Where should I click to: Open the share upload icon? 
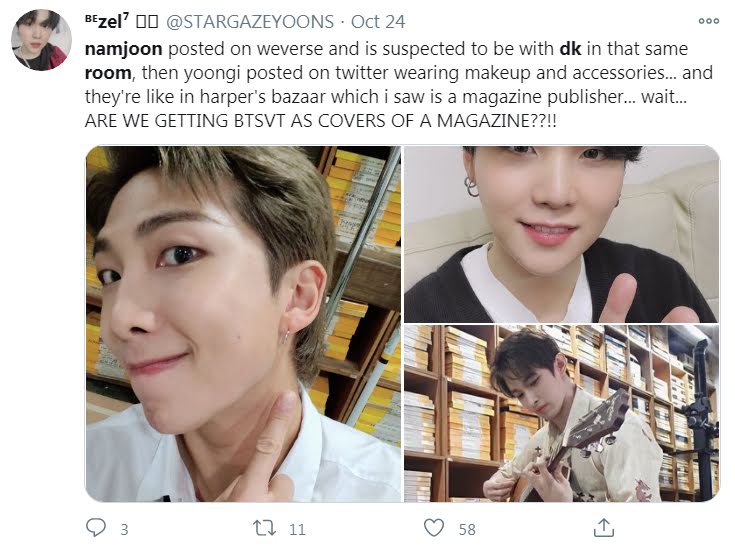point(604,528)
